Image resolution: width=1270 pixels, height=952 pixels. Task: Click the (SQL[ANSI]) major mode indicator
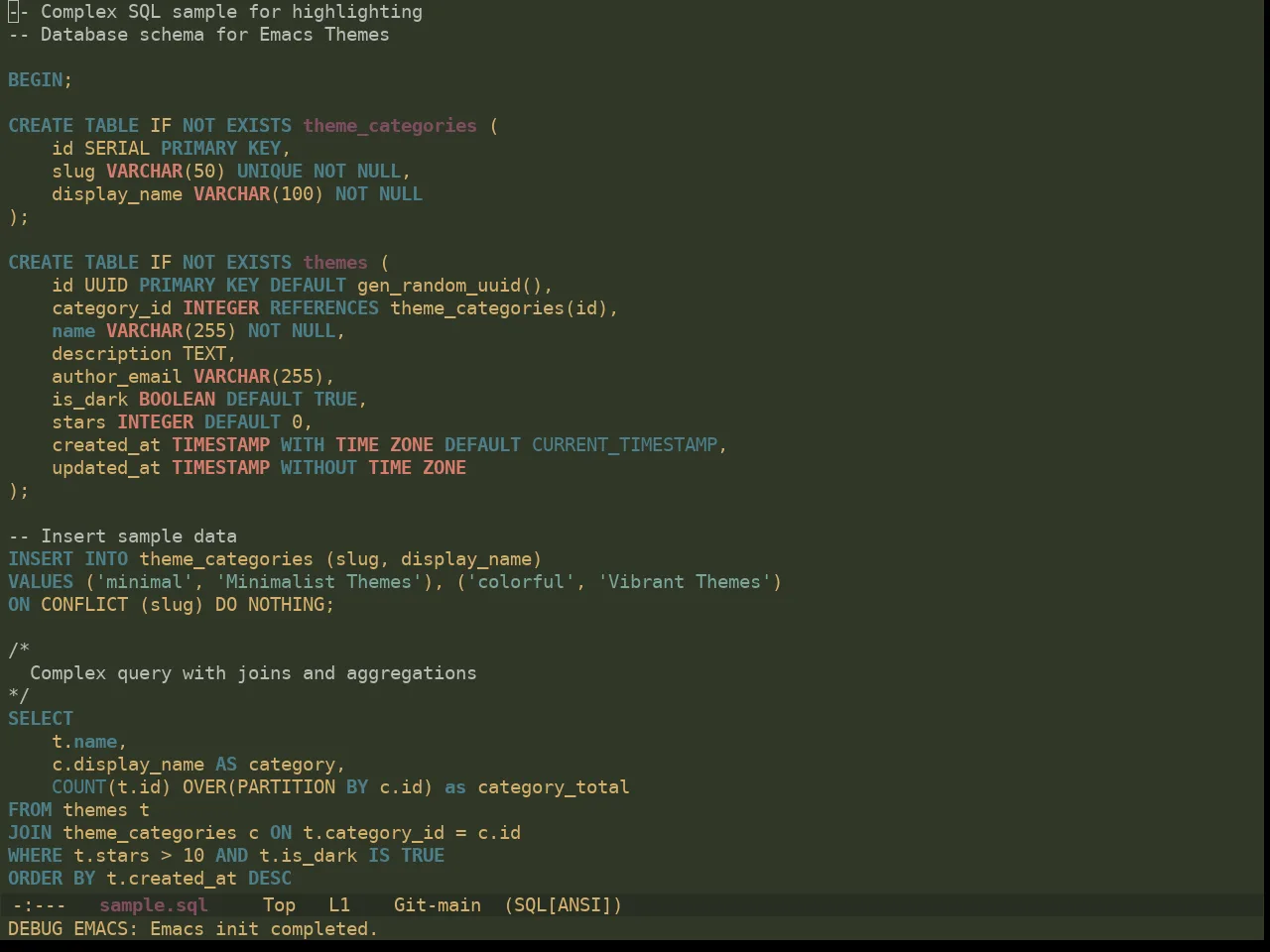[563, 904]
